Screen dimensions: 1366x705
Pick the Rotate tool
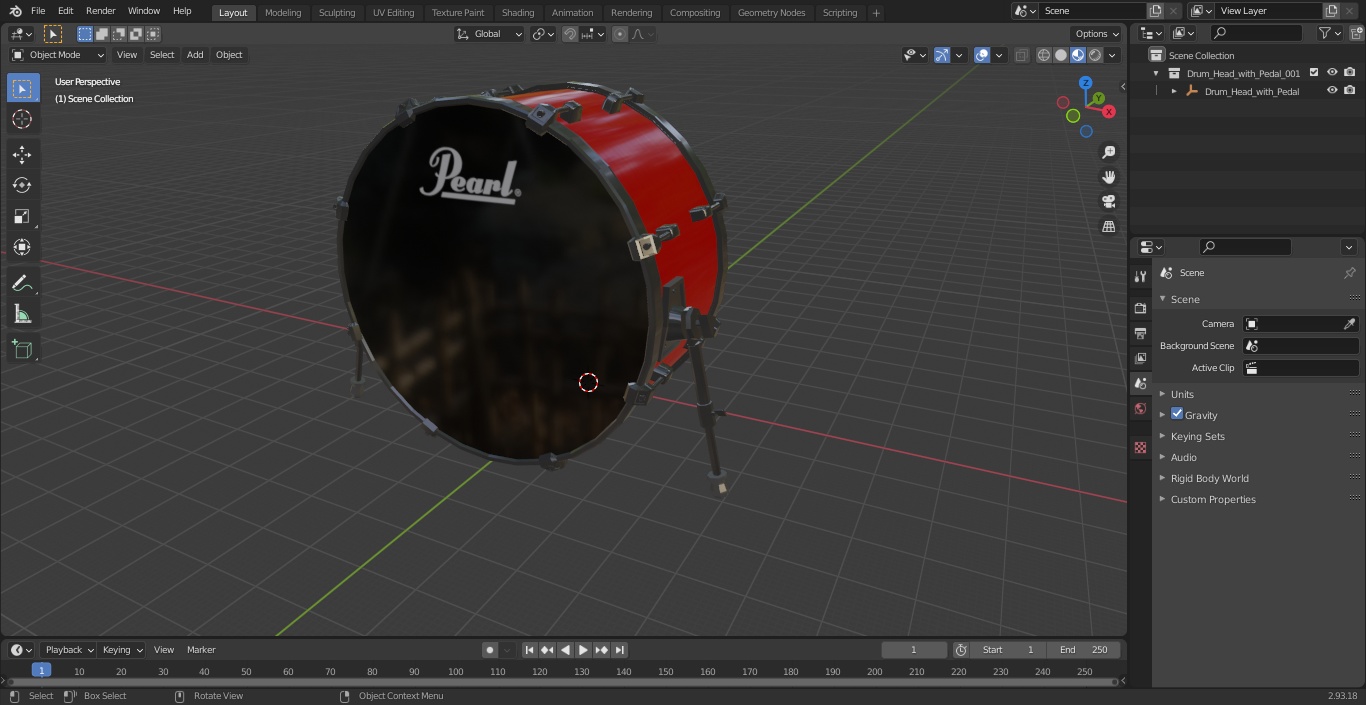[x=23, y=185]
